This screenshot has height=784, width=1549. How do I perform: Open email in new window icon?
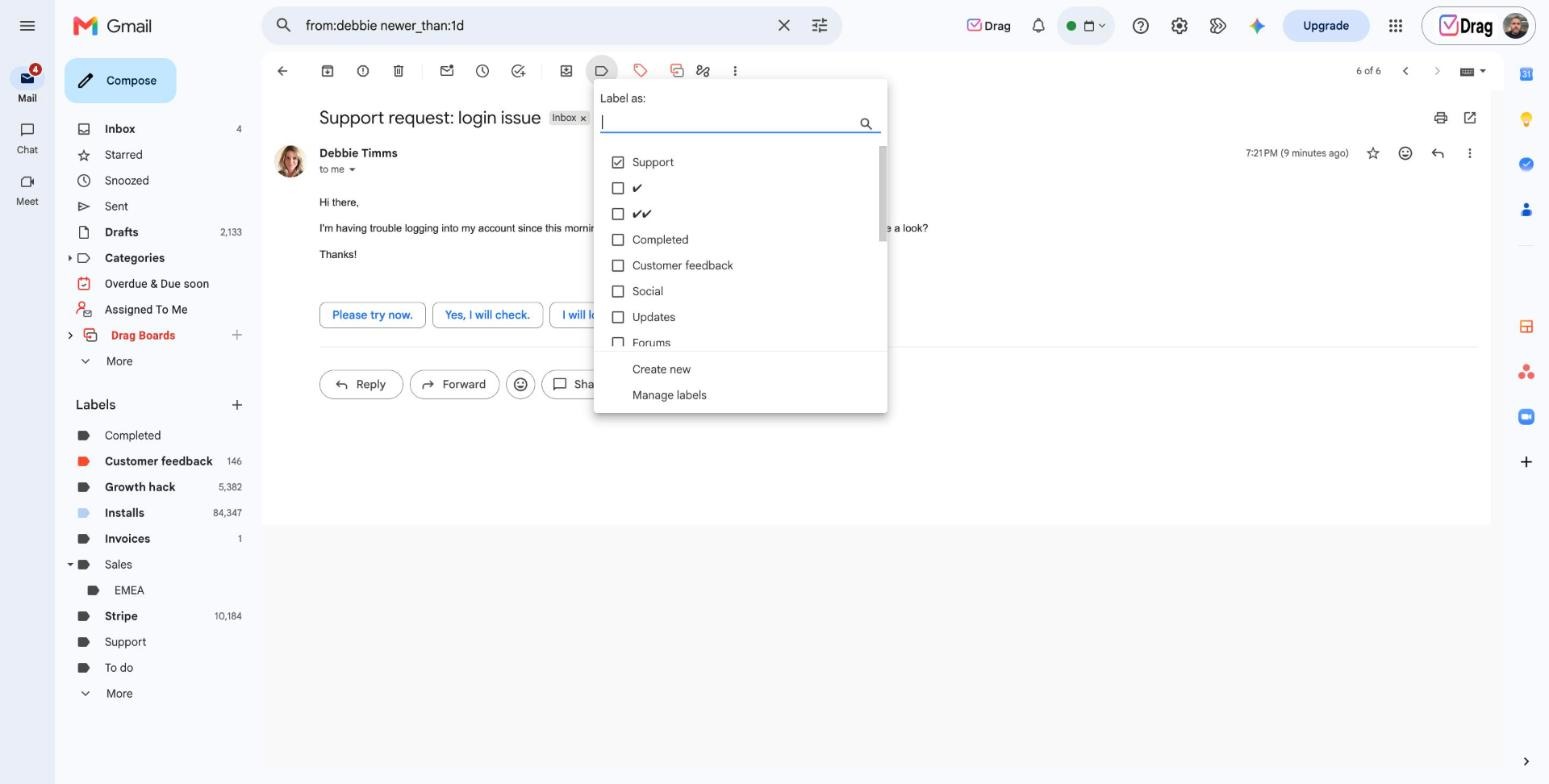[x=1470, y=118]
